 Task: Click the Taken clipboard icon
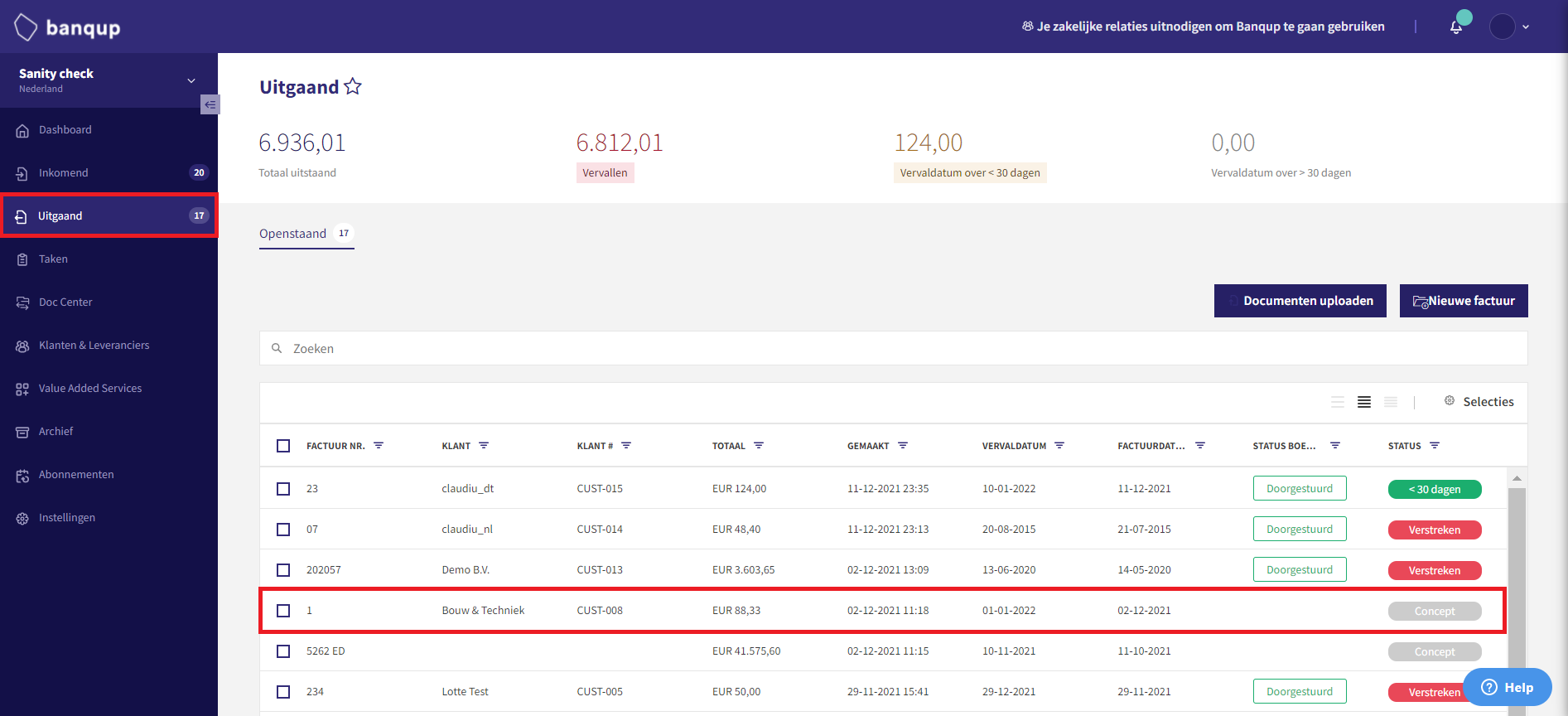22,259
